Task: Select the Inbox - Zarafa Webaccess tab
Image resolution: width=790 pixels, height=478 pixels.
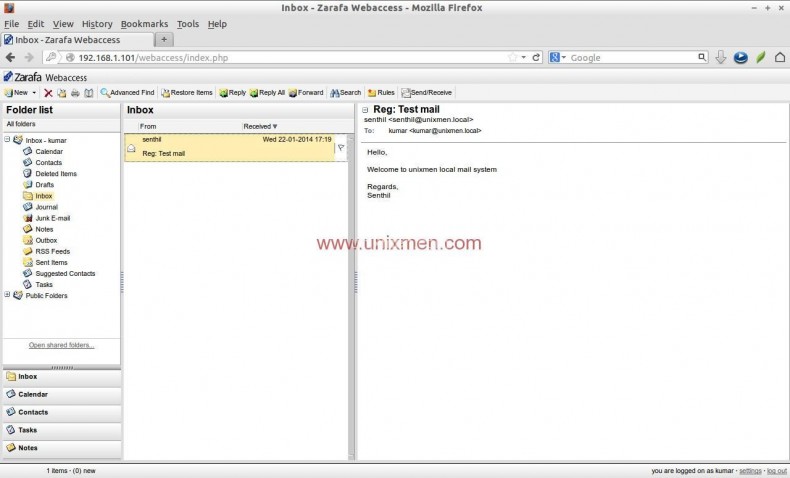Action: pyautogui.click(x=78, y=40)
